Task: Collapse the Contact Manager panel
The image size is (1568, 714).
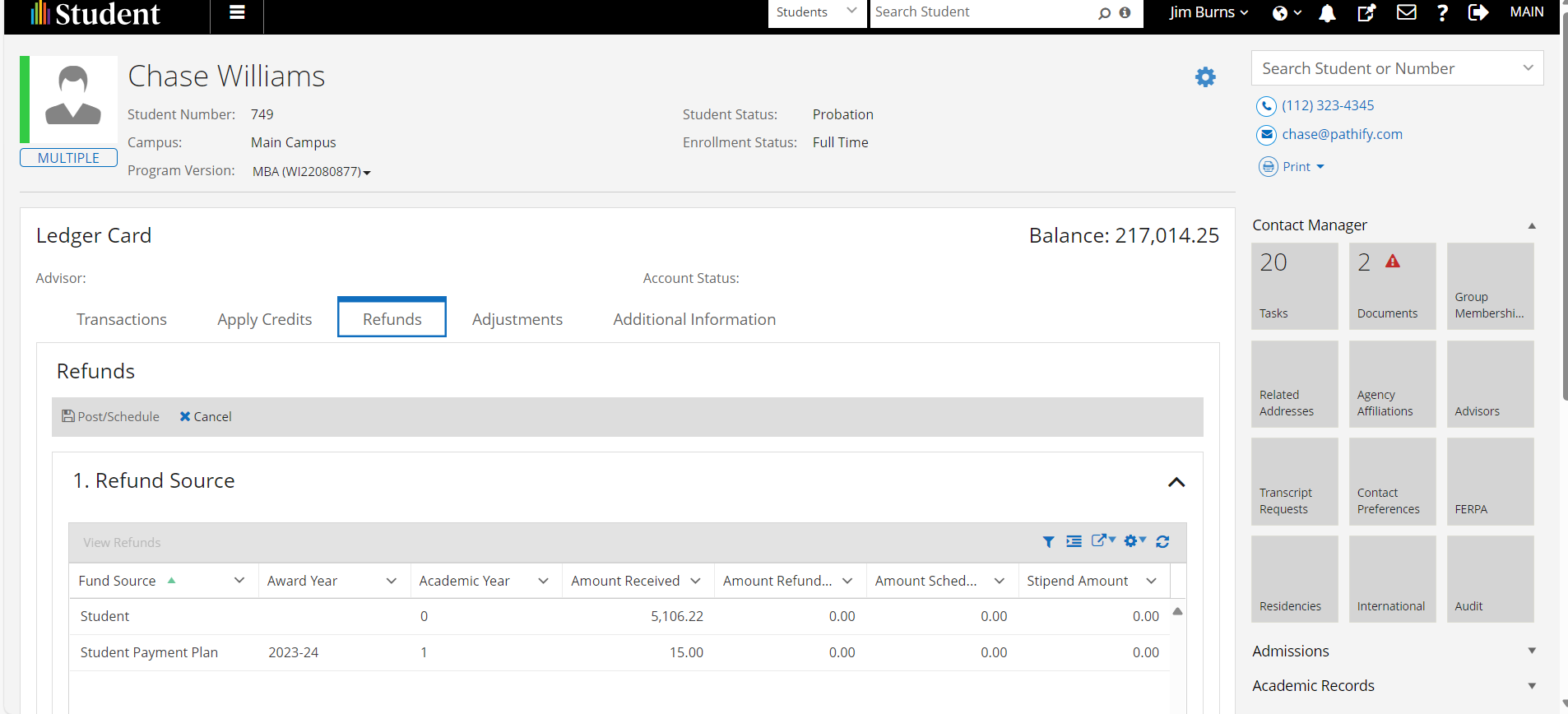Action: click(1532, 225)
